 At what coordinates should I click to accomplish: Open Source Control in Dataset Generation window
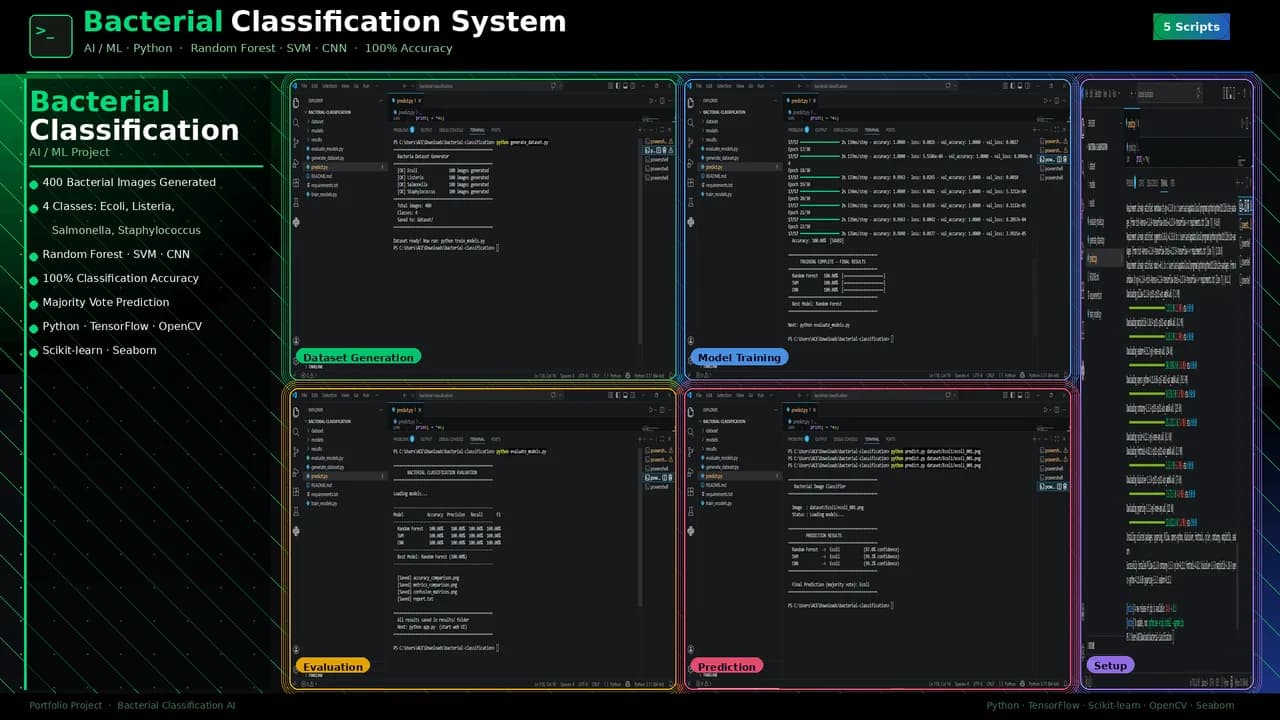click(296, 143)
